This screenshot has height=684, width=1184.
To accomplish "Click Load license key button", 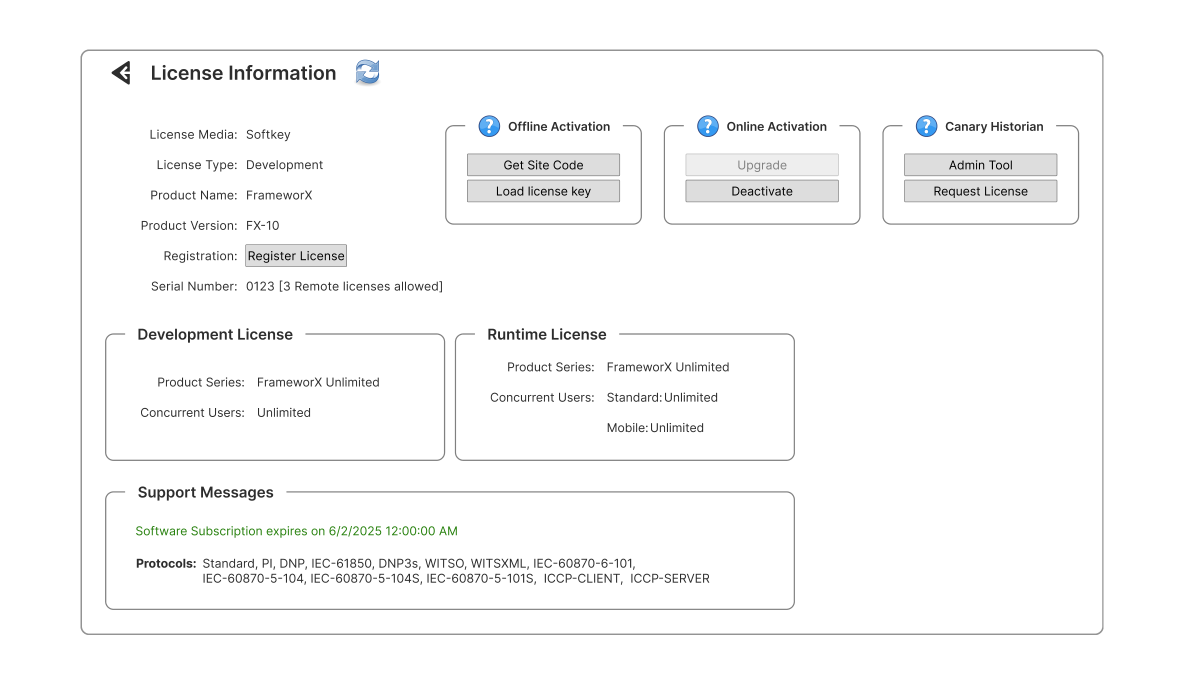I will 544,191.
